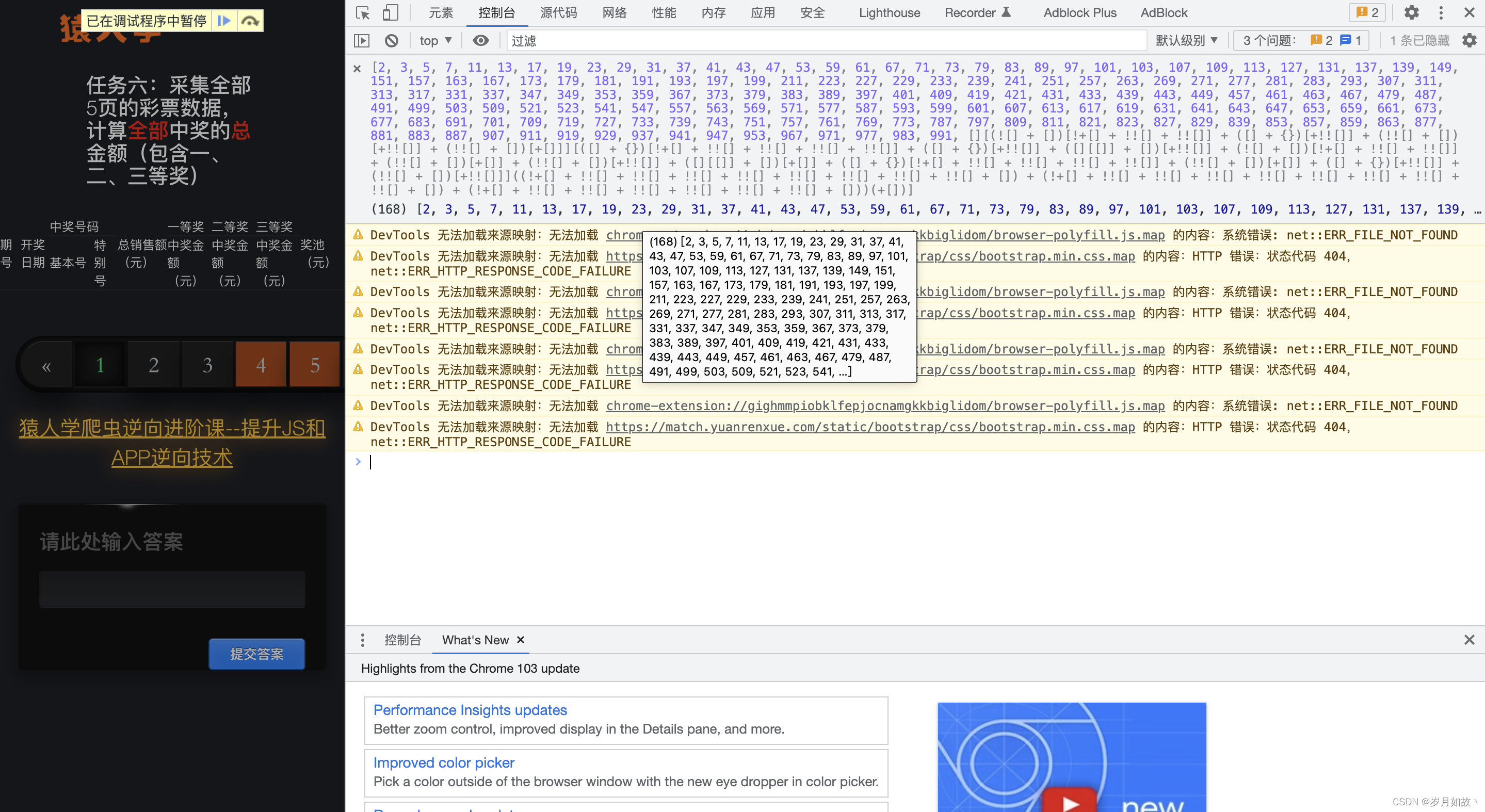Step over next function call icon
The height and width of the screenshot is (812, 1485).
[250, 21]
